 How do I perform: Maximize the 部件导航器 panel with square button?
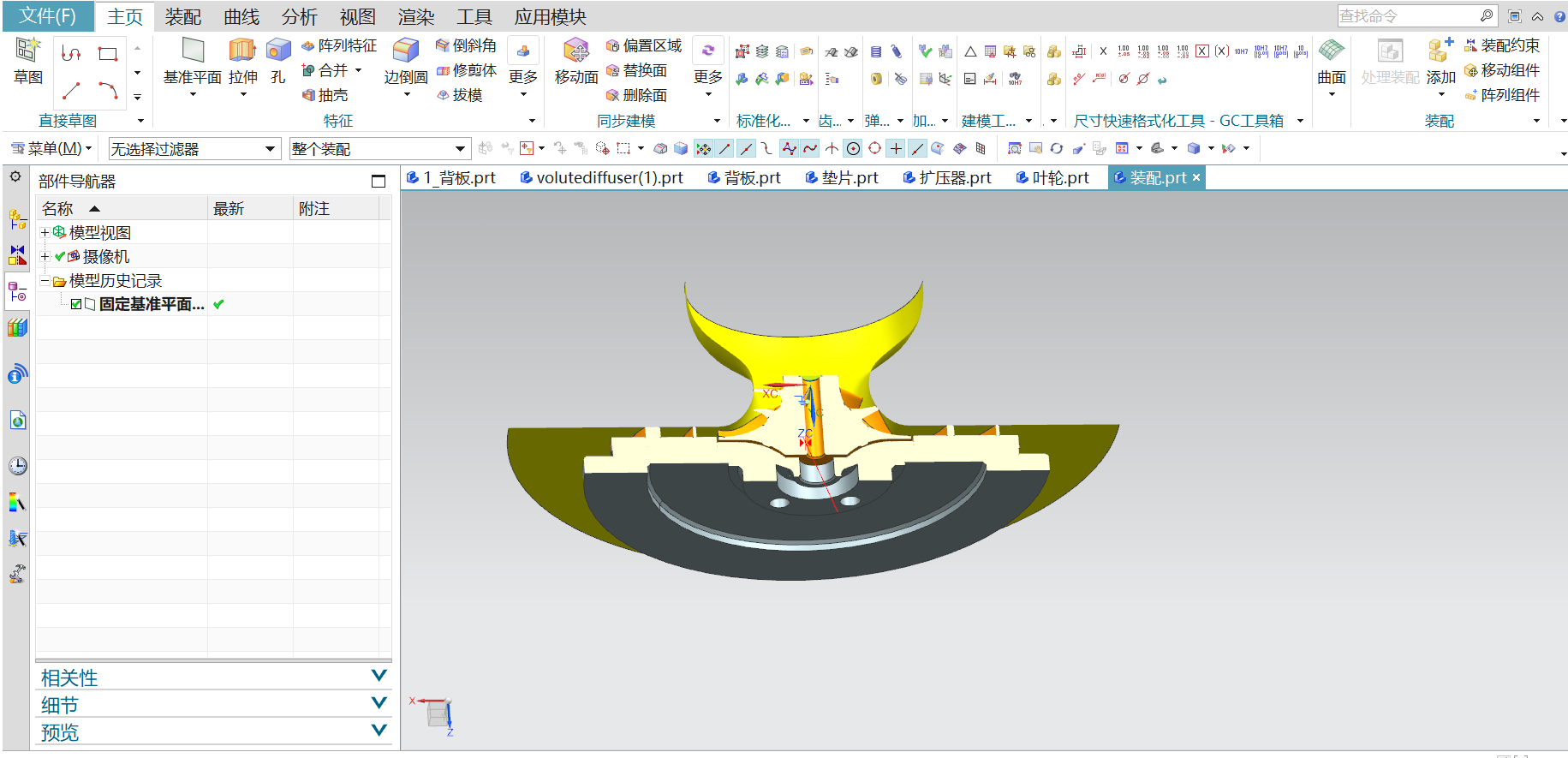pos(379,181)
